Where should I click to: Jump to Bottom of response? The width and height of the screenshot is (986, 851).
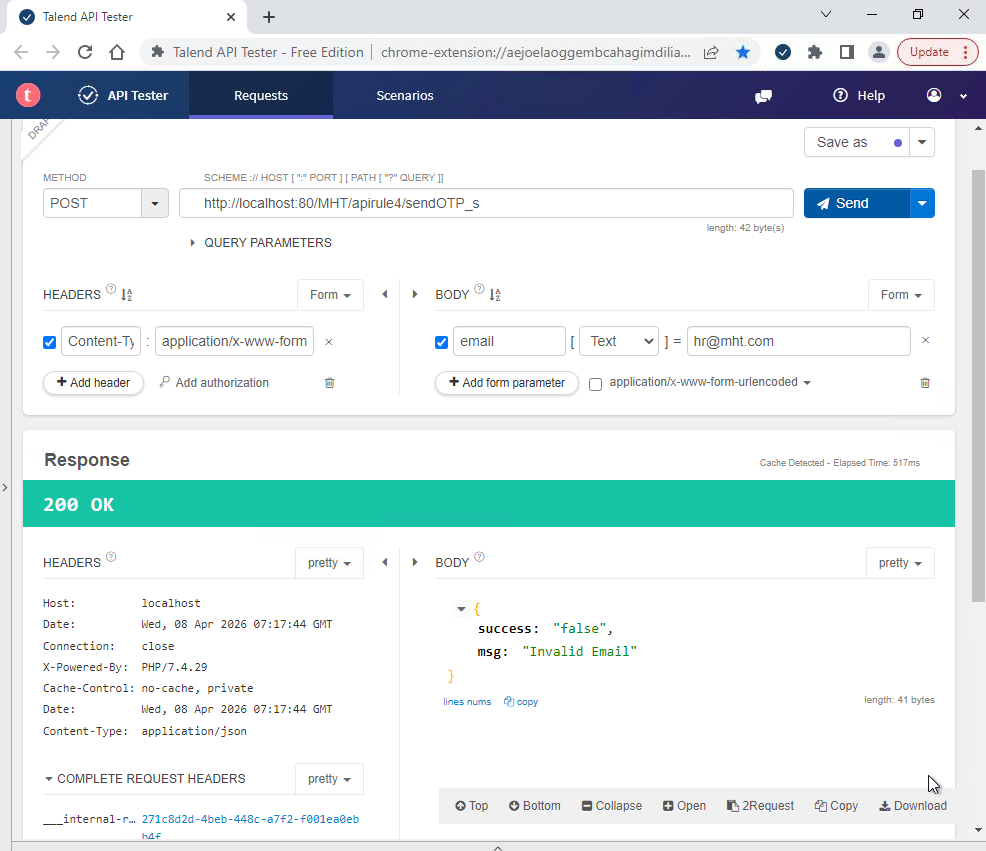click(x=535, y=806)
